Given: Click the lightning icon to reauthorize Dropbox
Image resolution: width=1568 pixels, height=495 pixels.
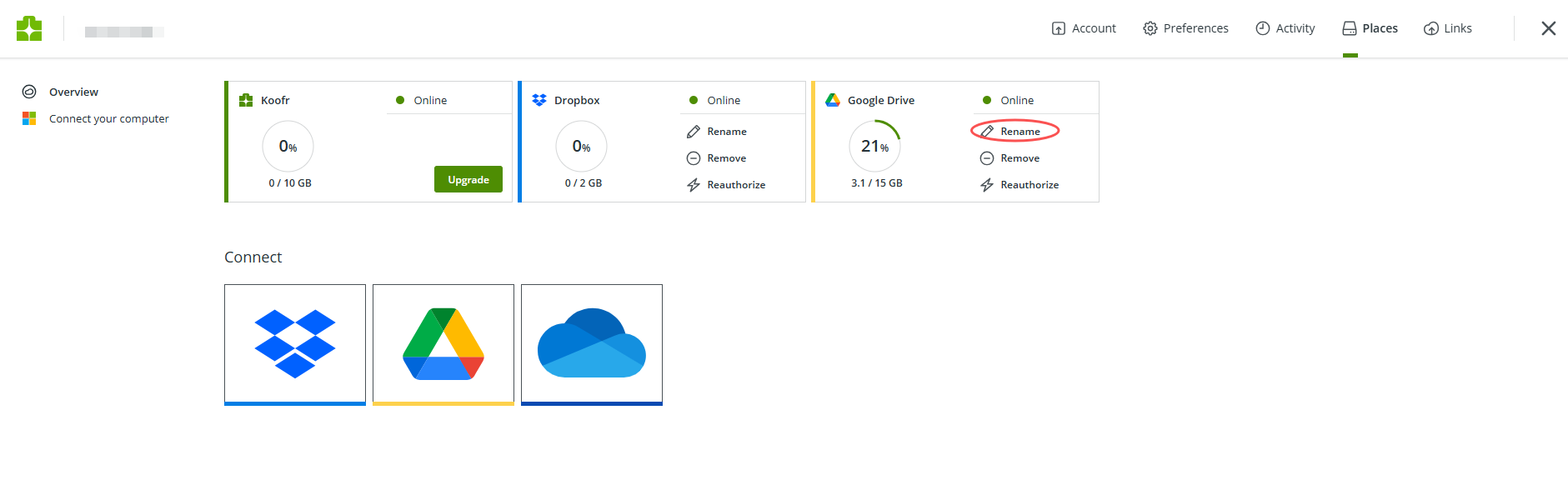Looking at the screenshot, I should coord(694,185).
